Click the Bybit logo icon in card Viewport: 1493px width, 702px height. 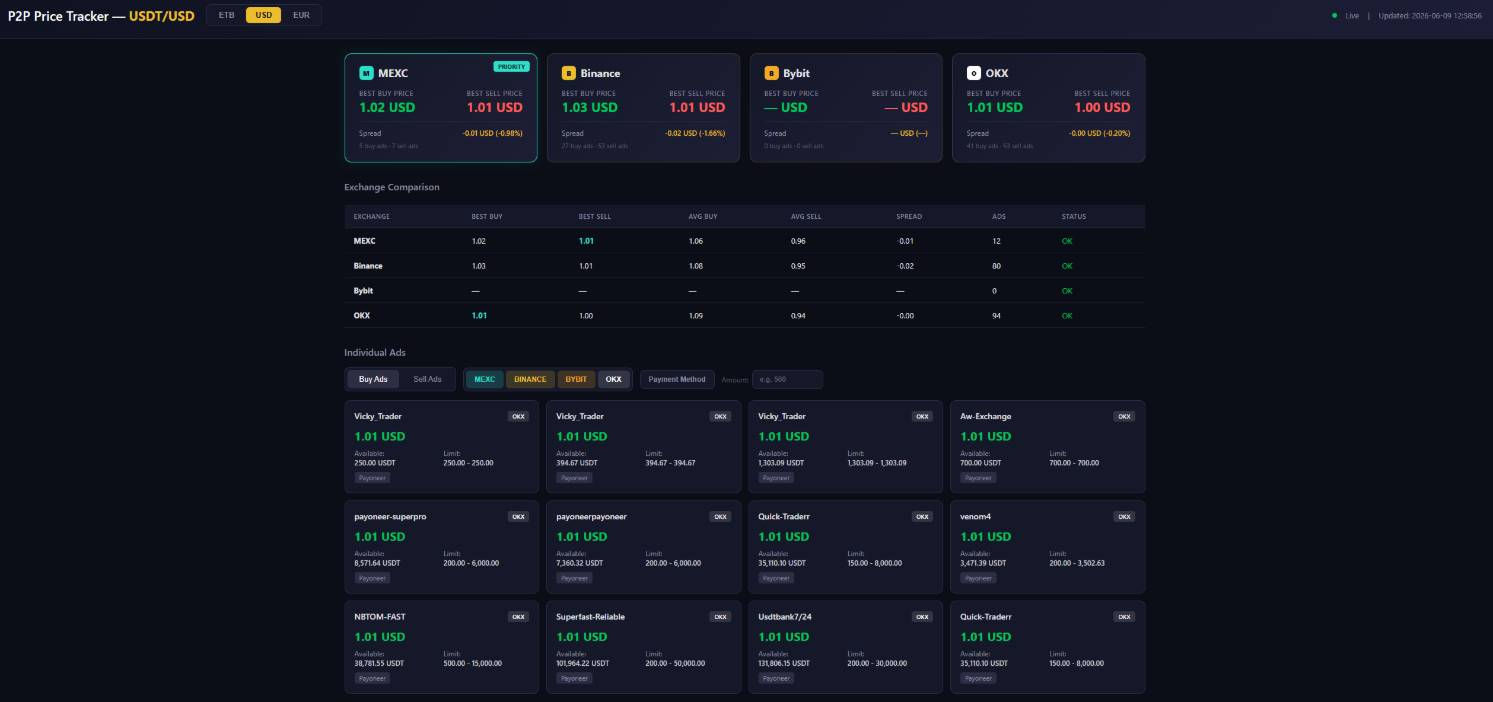(771, 73)
